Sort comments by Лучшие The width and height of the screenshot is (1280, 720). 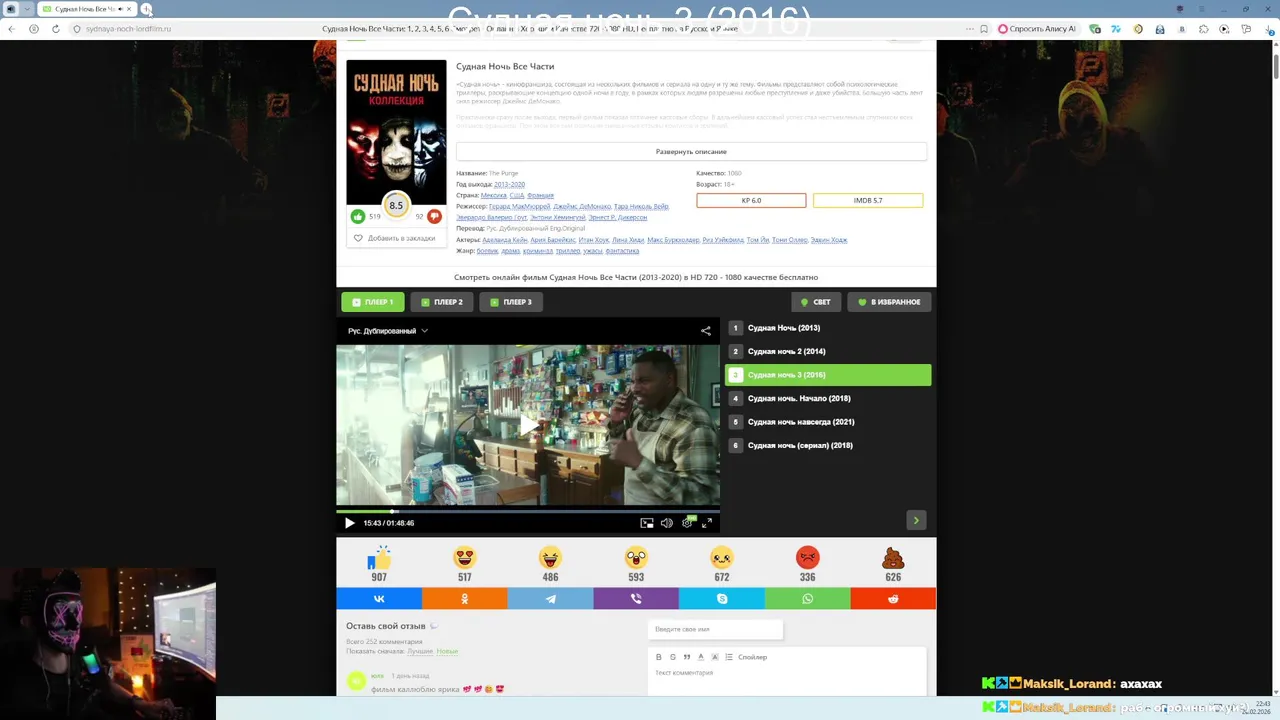point(420,651)
